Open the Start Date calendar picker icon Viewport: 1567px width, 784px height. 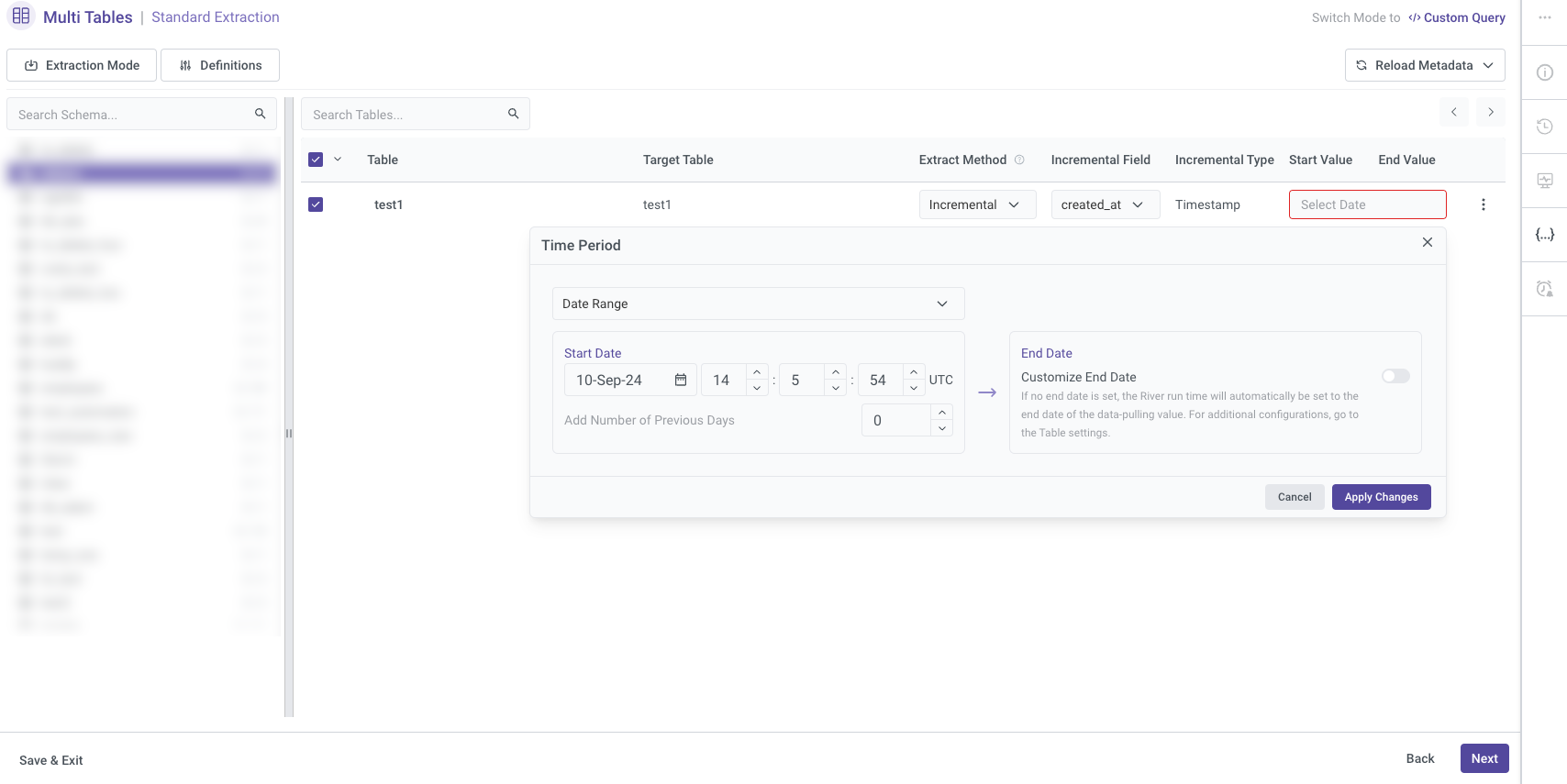681,380
